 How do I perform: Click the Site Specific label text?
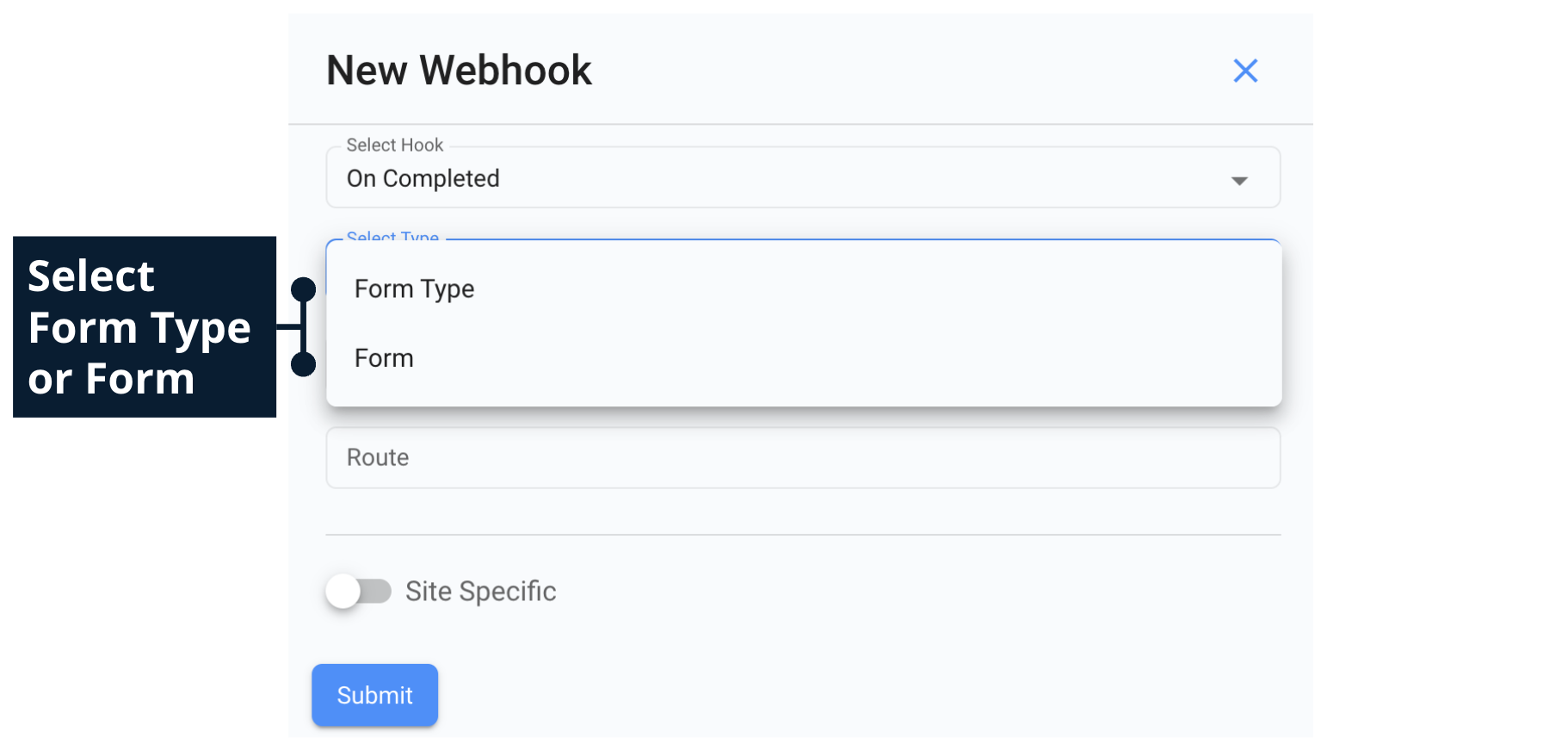pos(480,592)
